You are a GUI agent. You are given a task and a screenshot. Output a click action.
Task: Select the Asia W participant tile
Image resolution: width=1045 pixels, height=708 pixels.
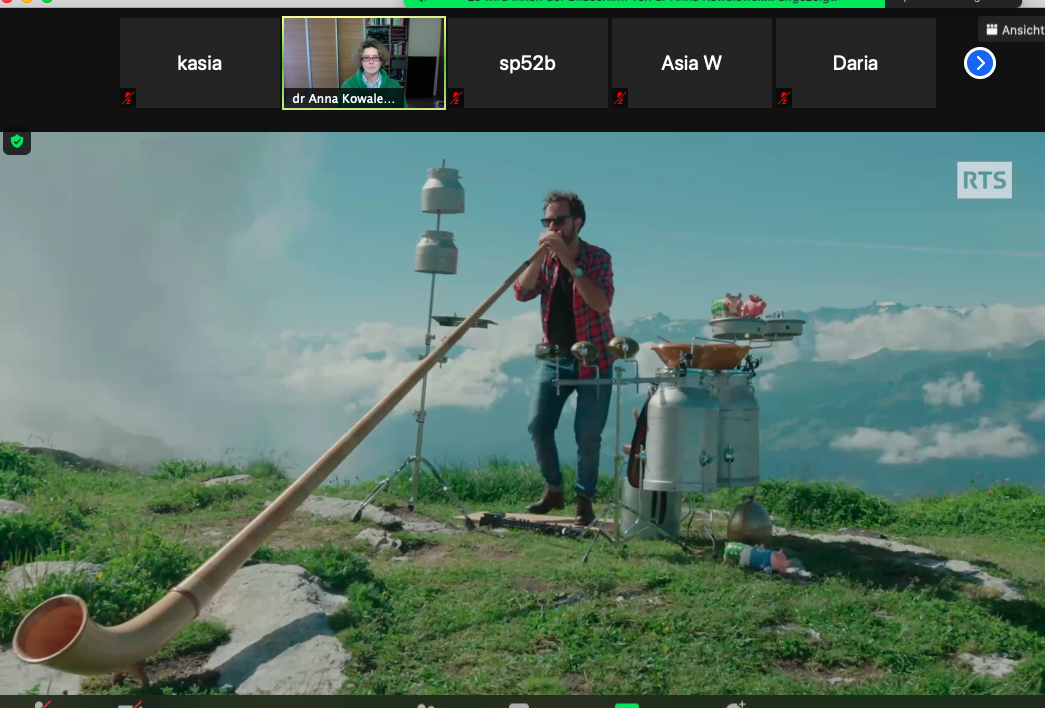coord(691,63)
